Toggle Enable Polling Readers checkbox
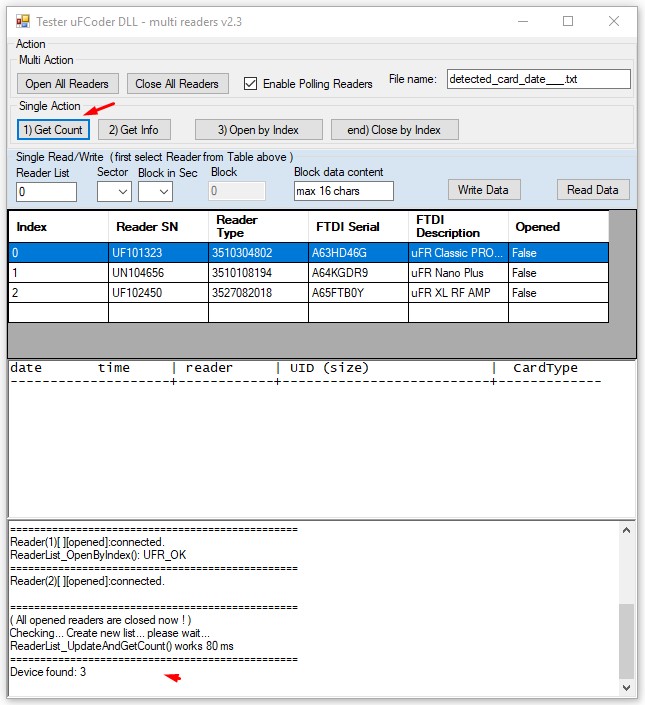This screenshot has width=645, height=705. point(250,84)
